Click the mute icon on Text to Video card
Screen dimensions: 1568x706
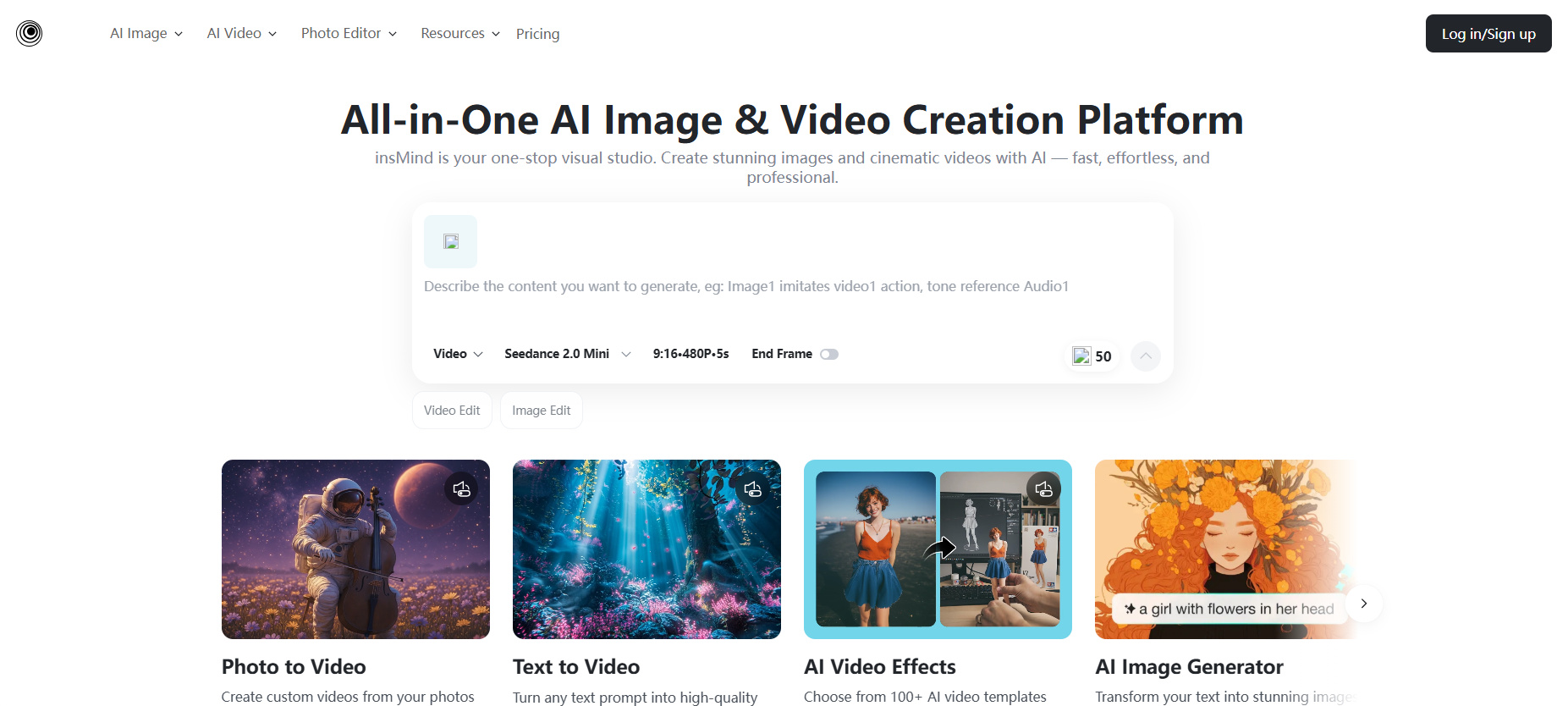[x=752, y=489]
